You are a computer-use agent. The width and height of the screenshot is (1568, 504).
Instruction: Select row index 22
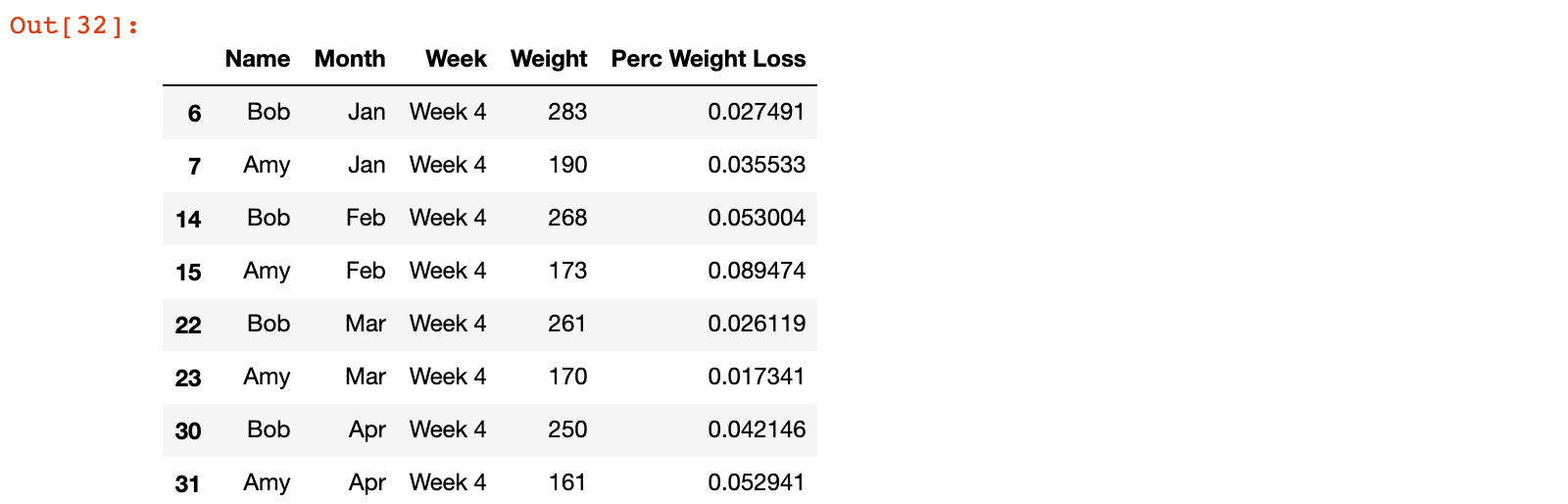pos(188,325)
